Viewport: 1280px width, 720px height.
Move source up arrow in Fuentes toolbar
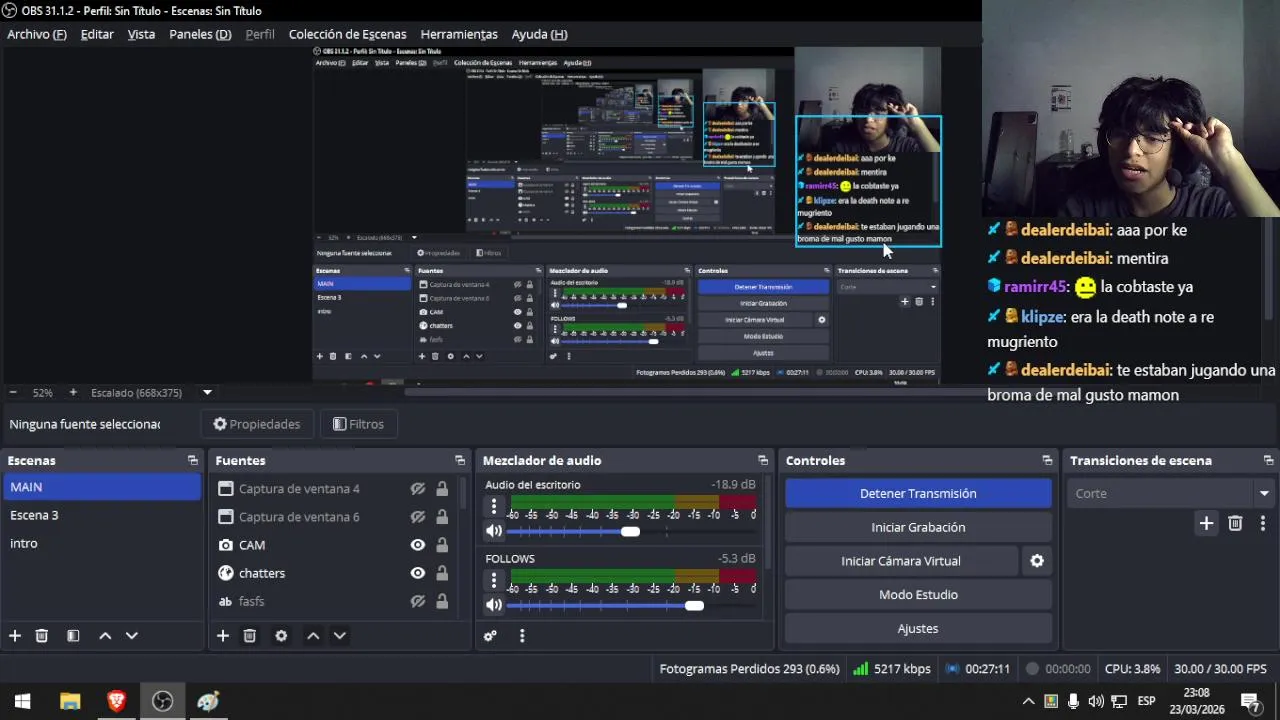313,636
